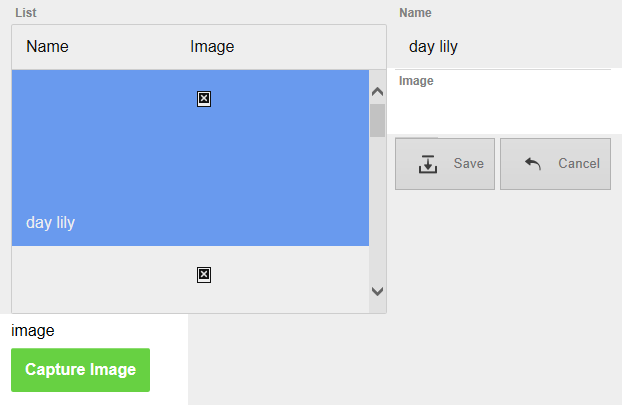Screen dimensions: 622x405
Task: Click the day lily text in list
Action: pos(50,223)
